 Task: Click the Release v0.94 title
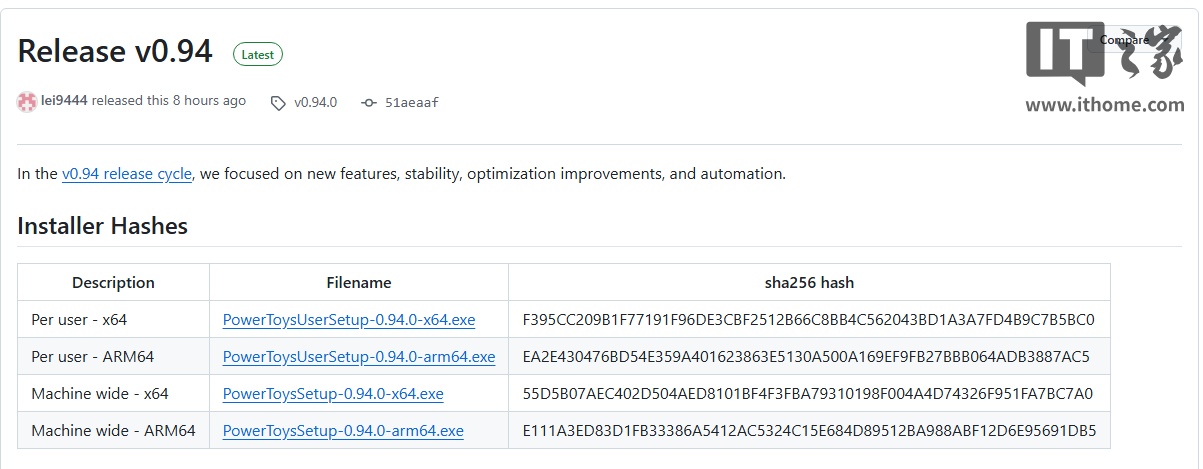(115, 51)
